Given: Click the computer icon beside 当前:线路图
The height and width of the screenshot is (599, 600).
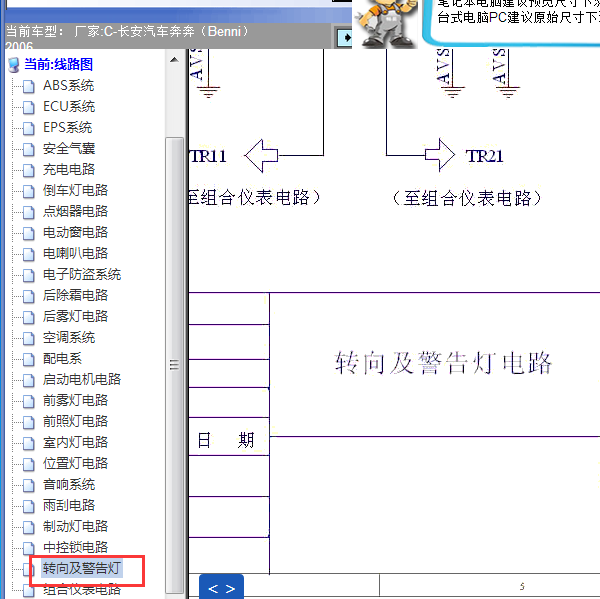Looking at the screenshot, I should coord(14,65).
